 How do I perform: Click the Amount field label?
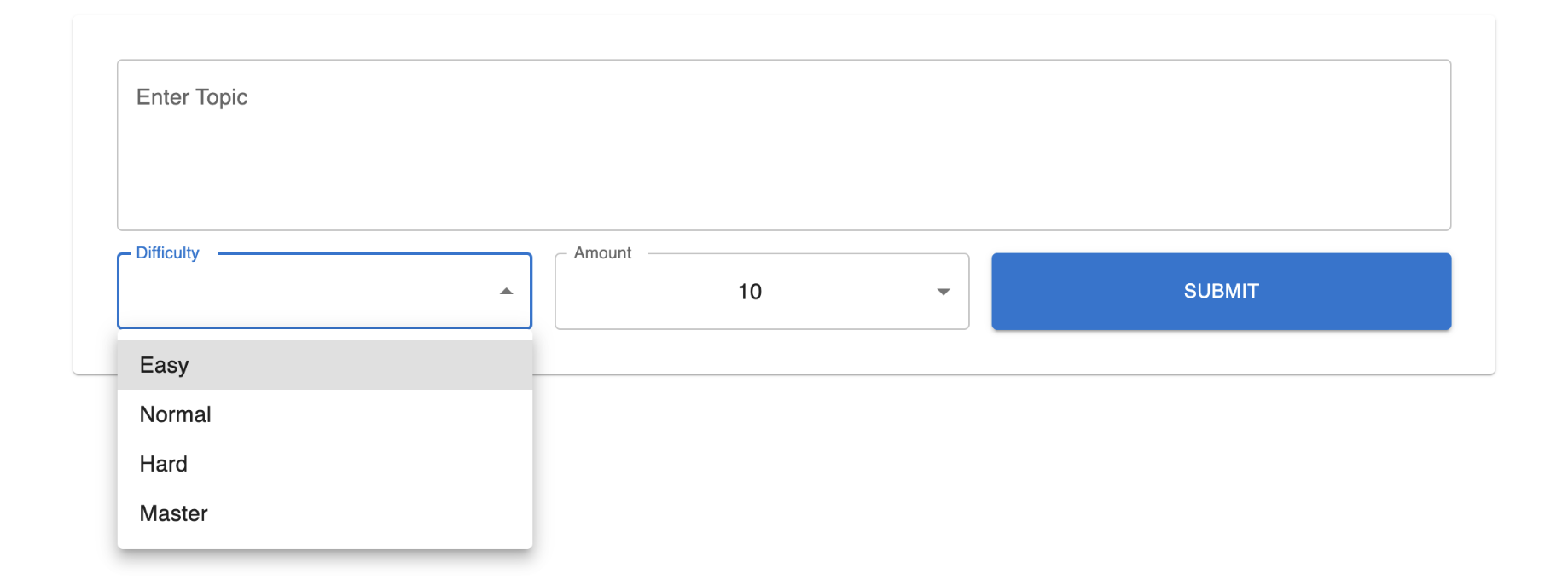[602, 253]
